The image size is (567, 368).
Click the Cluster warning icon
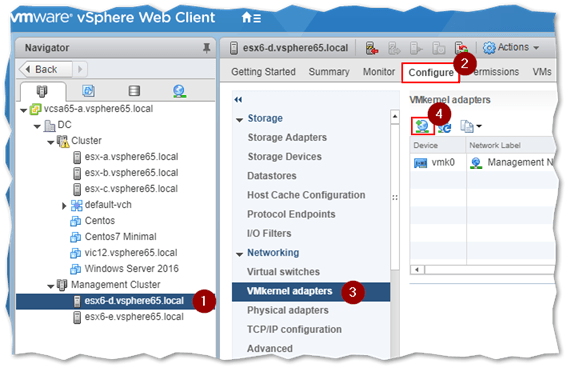[x=63, y=141]
